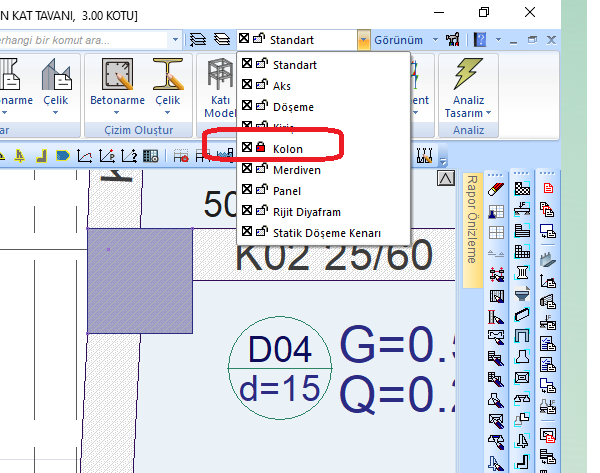This screenshot has width=600, height=473.
Task: Click the blue tag-shaped toolbar icon
Action: (x=63, y=156)
